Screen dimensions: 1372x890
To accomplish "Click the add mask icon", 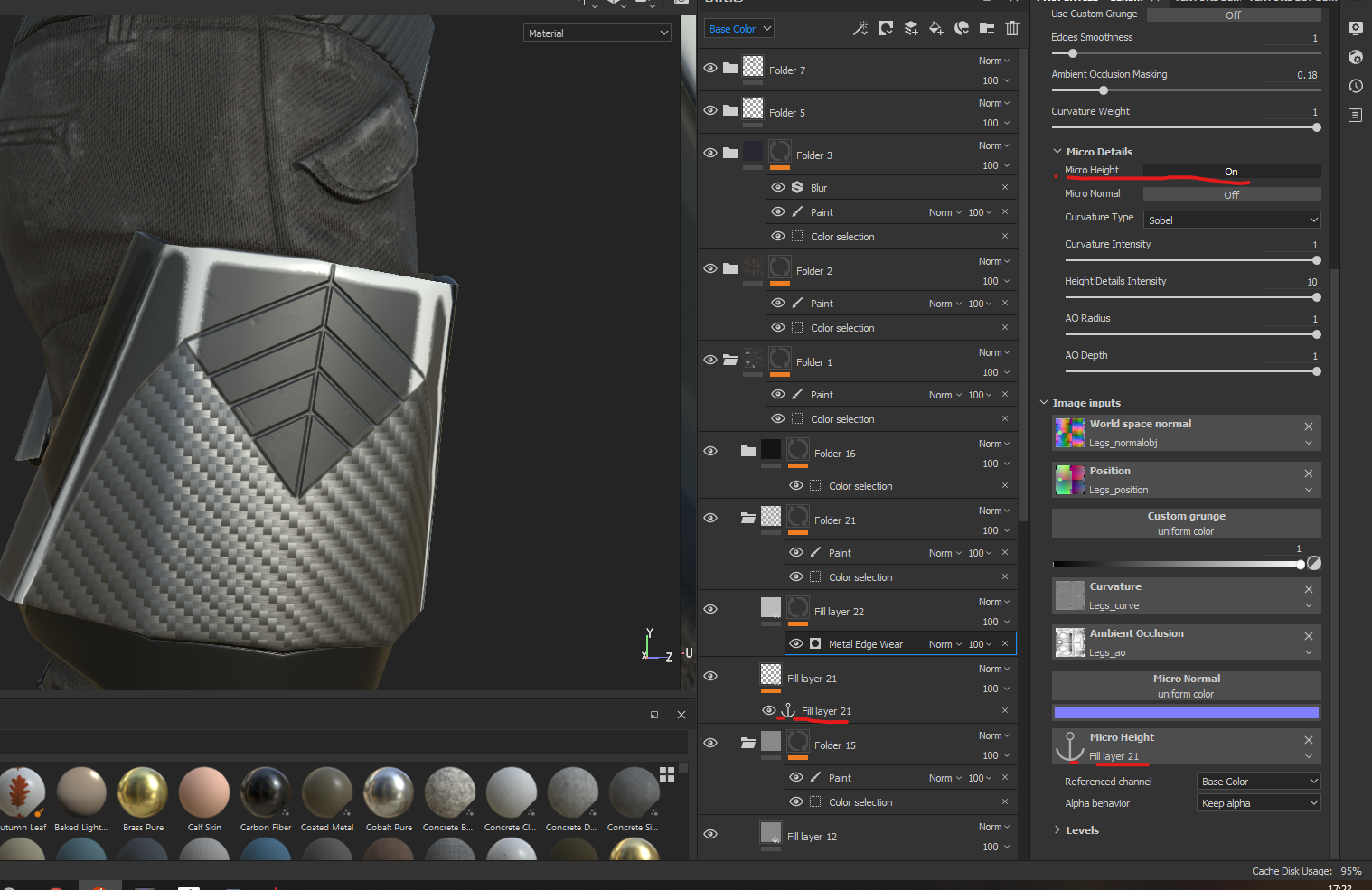I will [886, 29].
